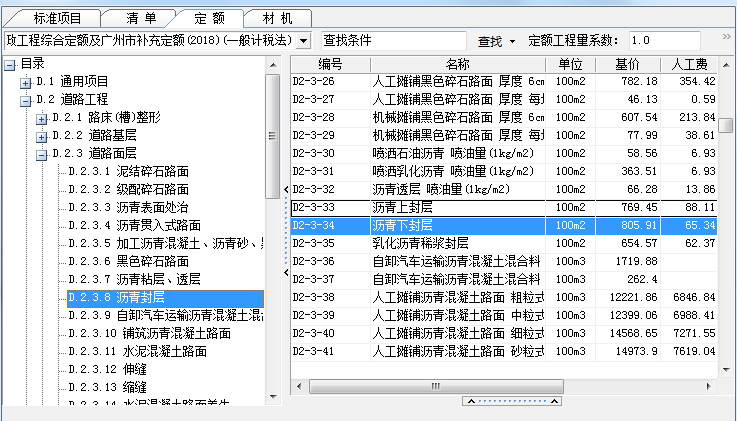Select row D2-3-41
The image size is (737, 421).
click(504, 351)
